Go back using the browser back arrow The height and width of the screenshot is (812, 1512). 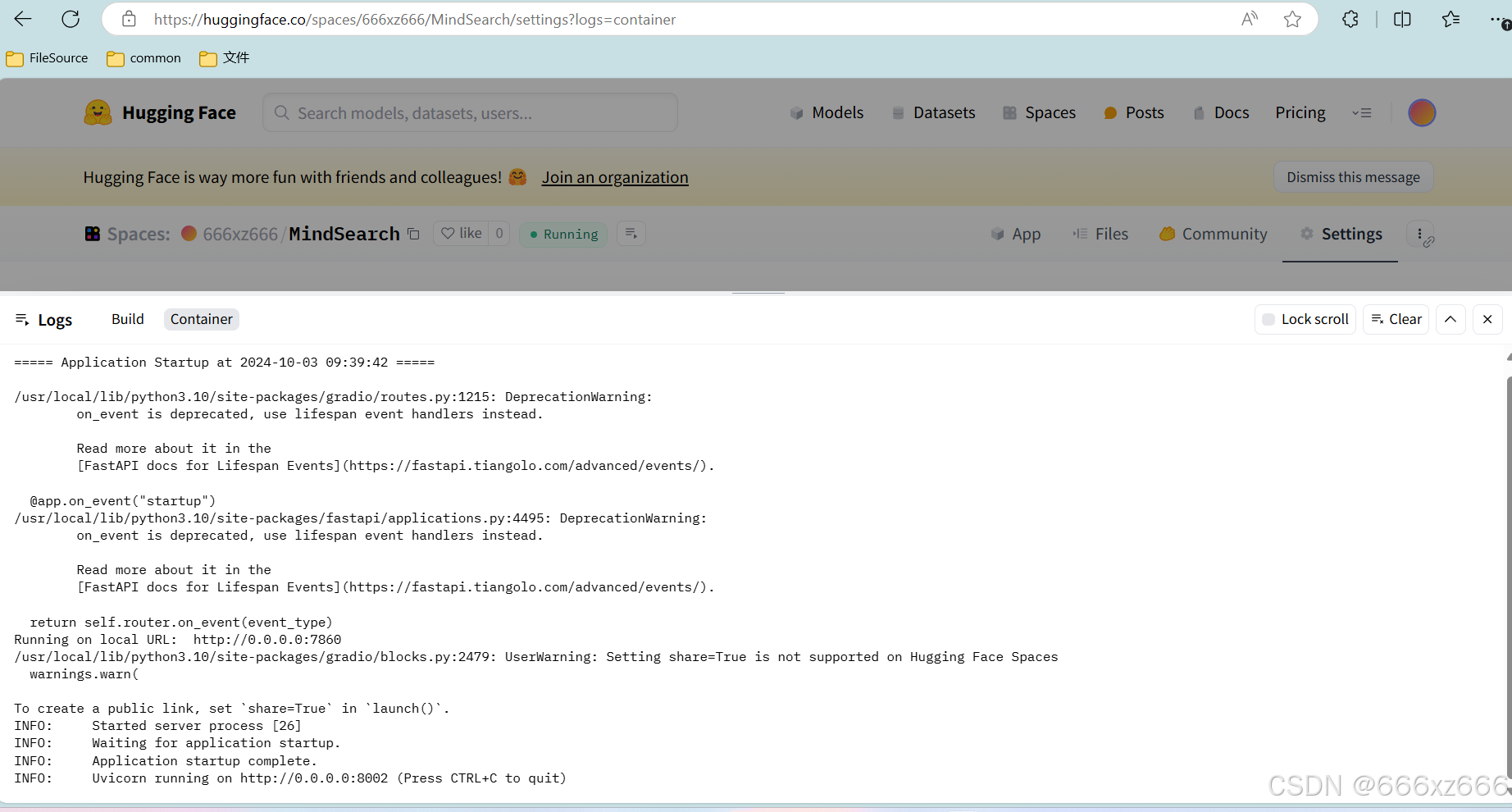coord(23,19)
